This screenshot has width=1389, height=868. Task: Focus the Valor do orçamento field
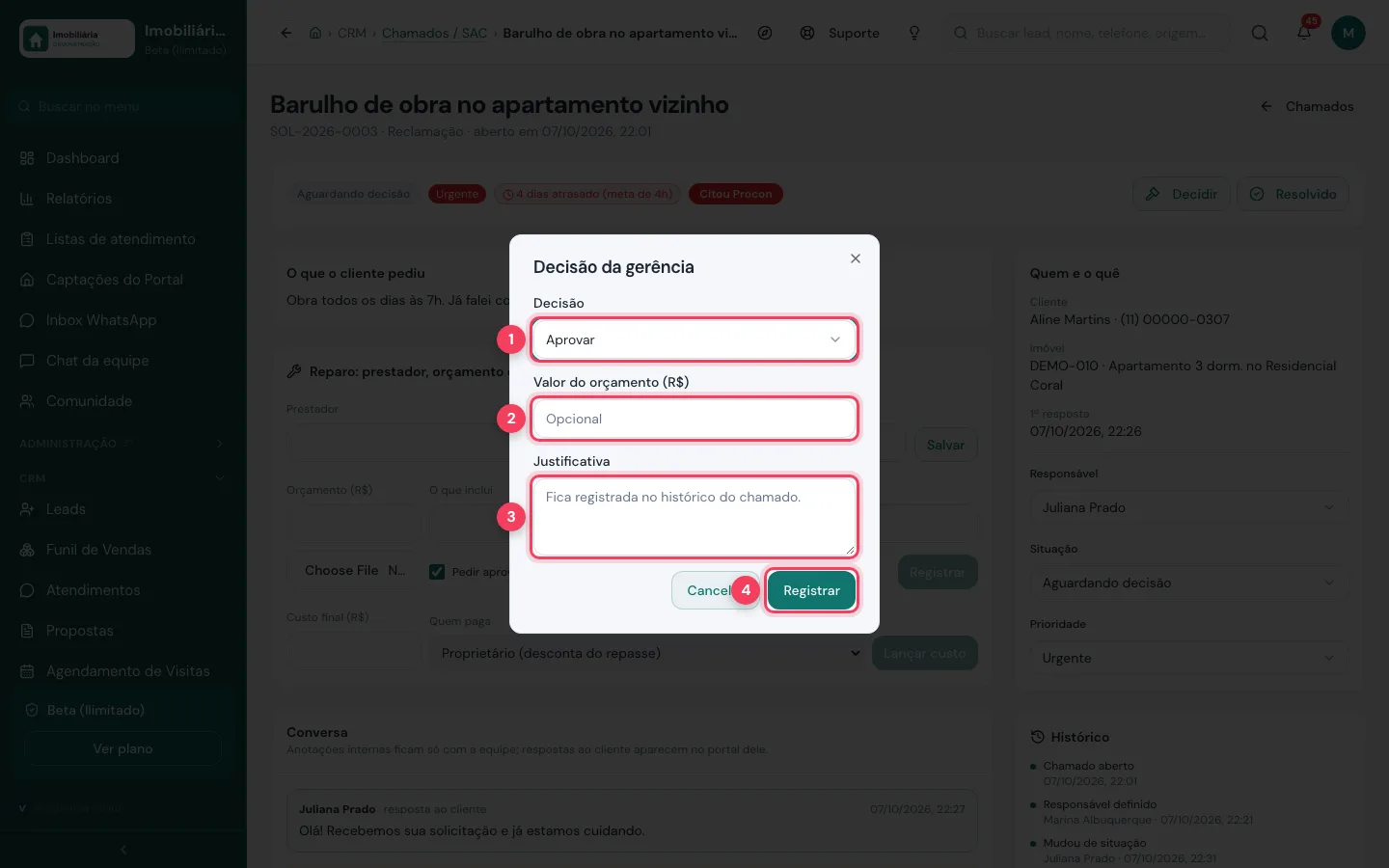coord(694,419)
